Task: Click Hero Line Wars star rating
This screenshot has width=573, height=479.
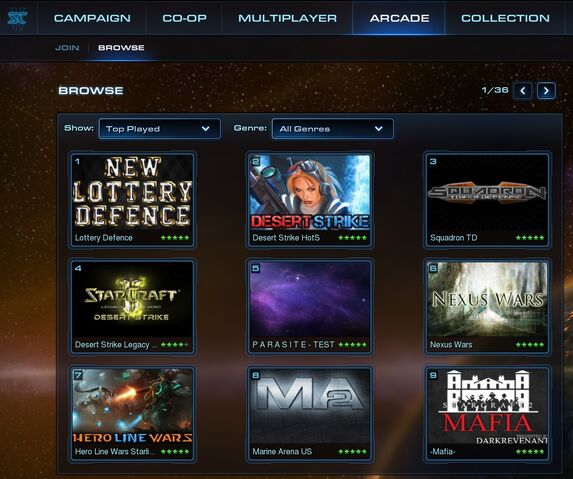Action: pyautogui.click(x=175, y=452)
